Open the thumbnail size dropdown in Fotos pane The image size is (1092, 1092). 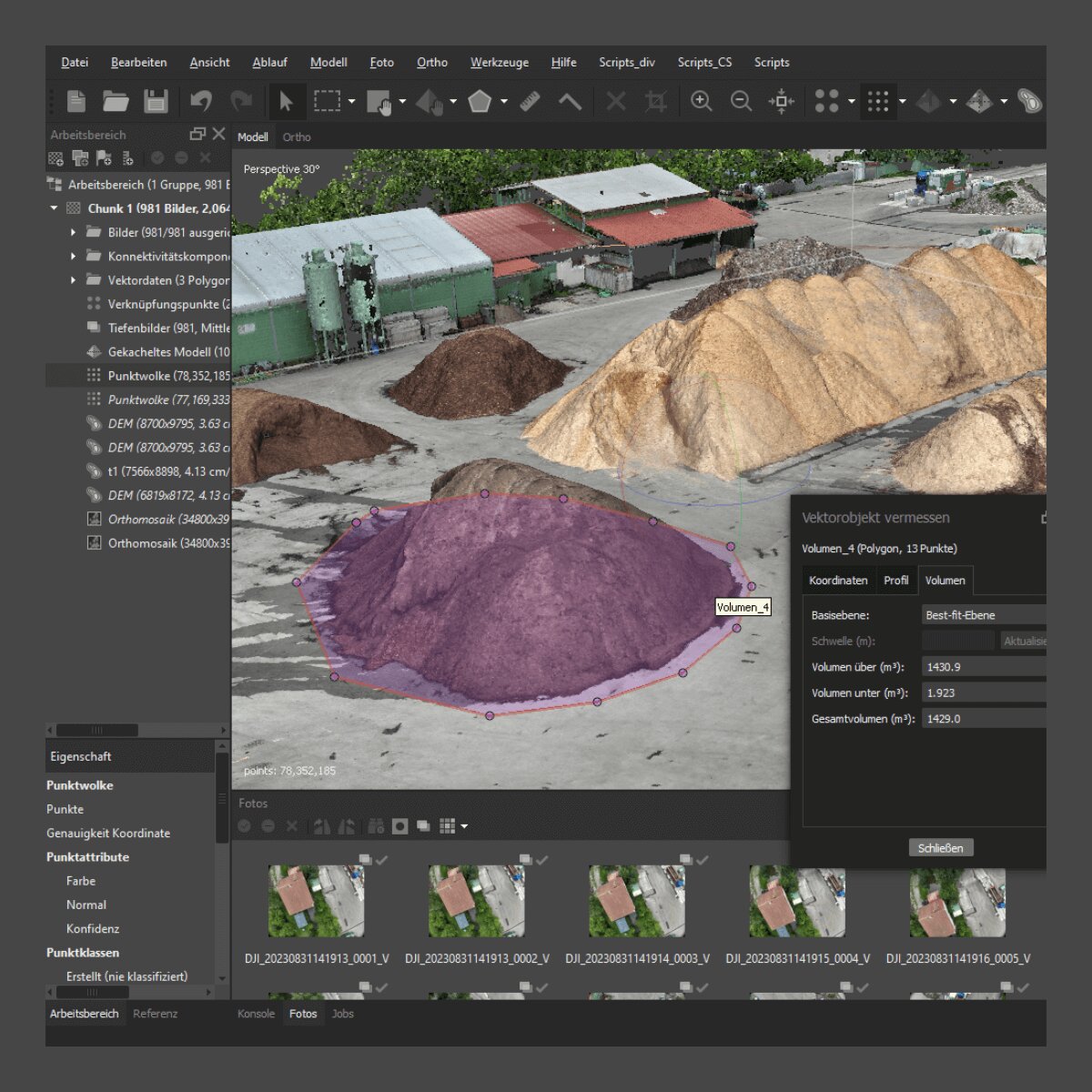pyautogui.click(x=463, y=826)
